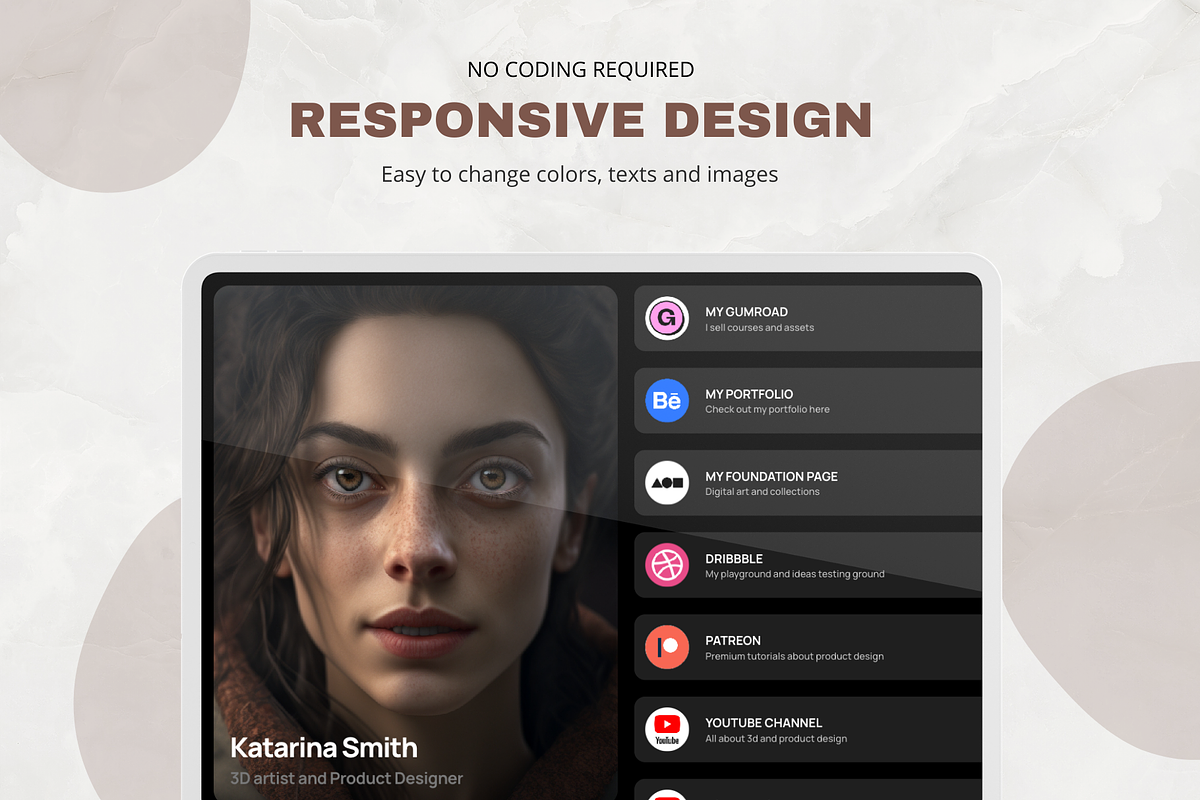Screen dimensions: 1200x800
Task: Click the name Katarina Smith
Action: click(x=324, y=747)
